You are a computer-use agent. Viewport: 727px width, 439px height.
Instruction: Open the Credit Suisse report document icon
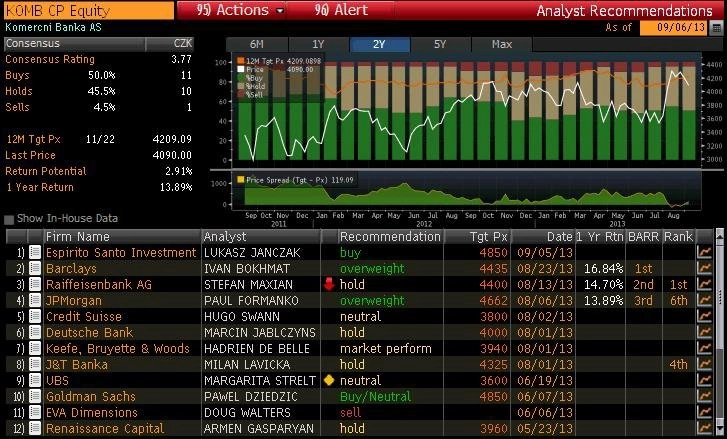[35, 316]
